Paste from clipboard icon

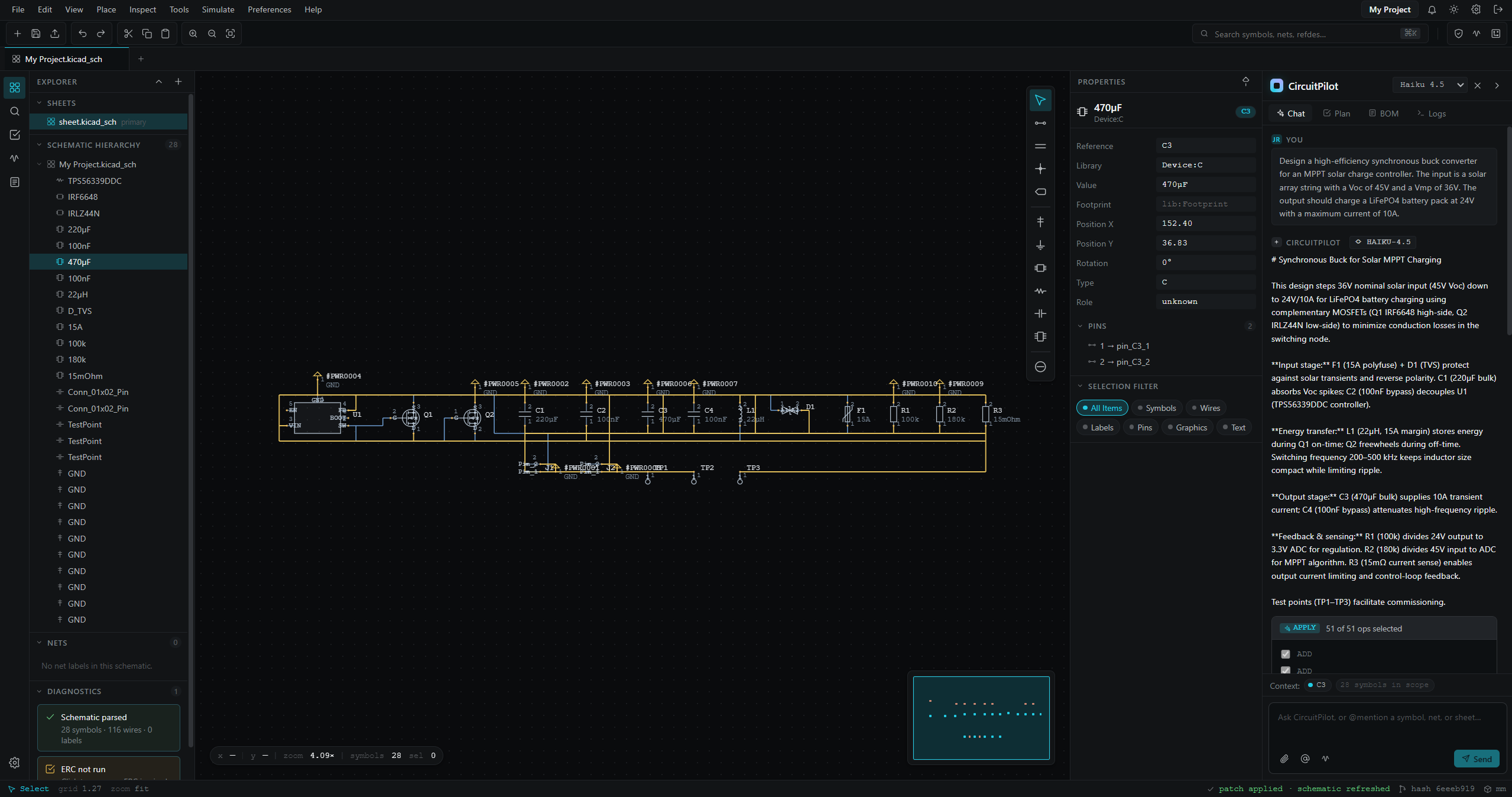pos(166,34)
